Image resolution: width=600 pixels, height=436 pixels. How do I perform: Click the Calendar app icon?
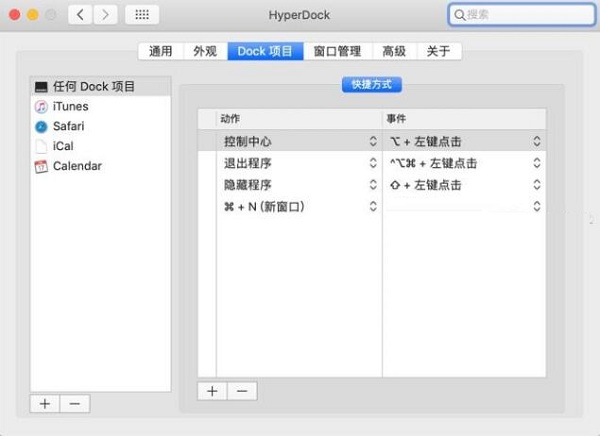[x=41, y=167]
